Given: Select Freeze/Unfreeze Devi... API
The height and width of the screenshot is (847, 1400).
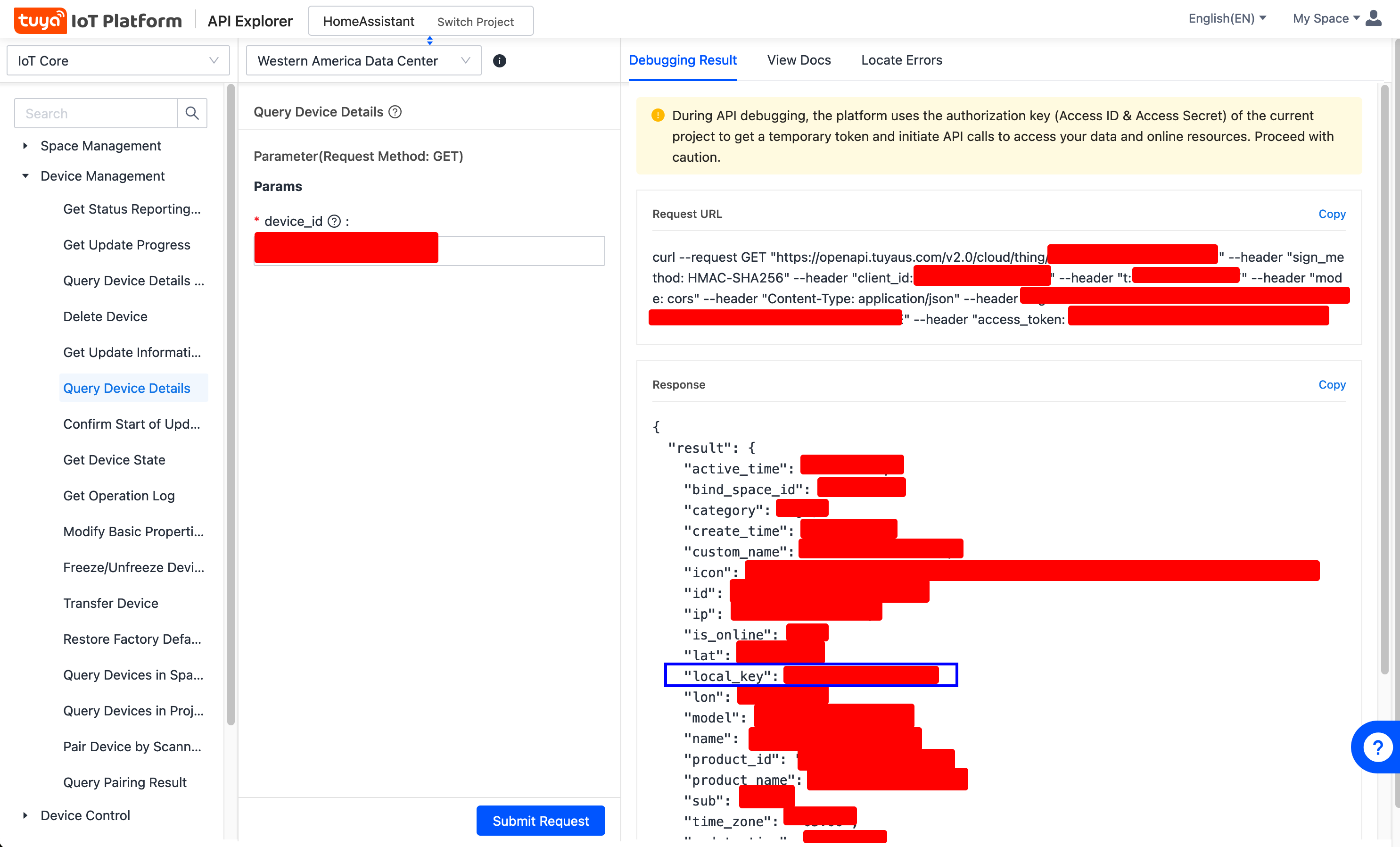Looking at the screenshot, I should 133,567.
